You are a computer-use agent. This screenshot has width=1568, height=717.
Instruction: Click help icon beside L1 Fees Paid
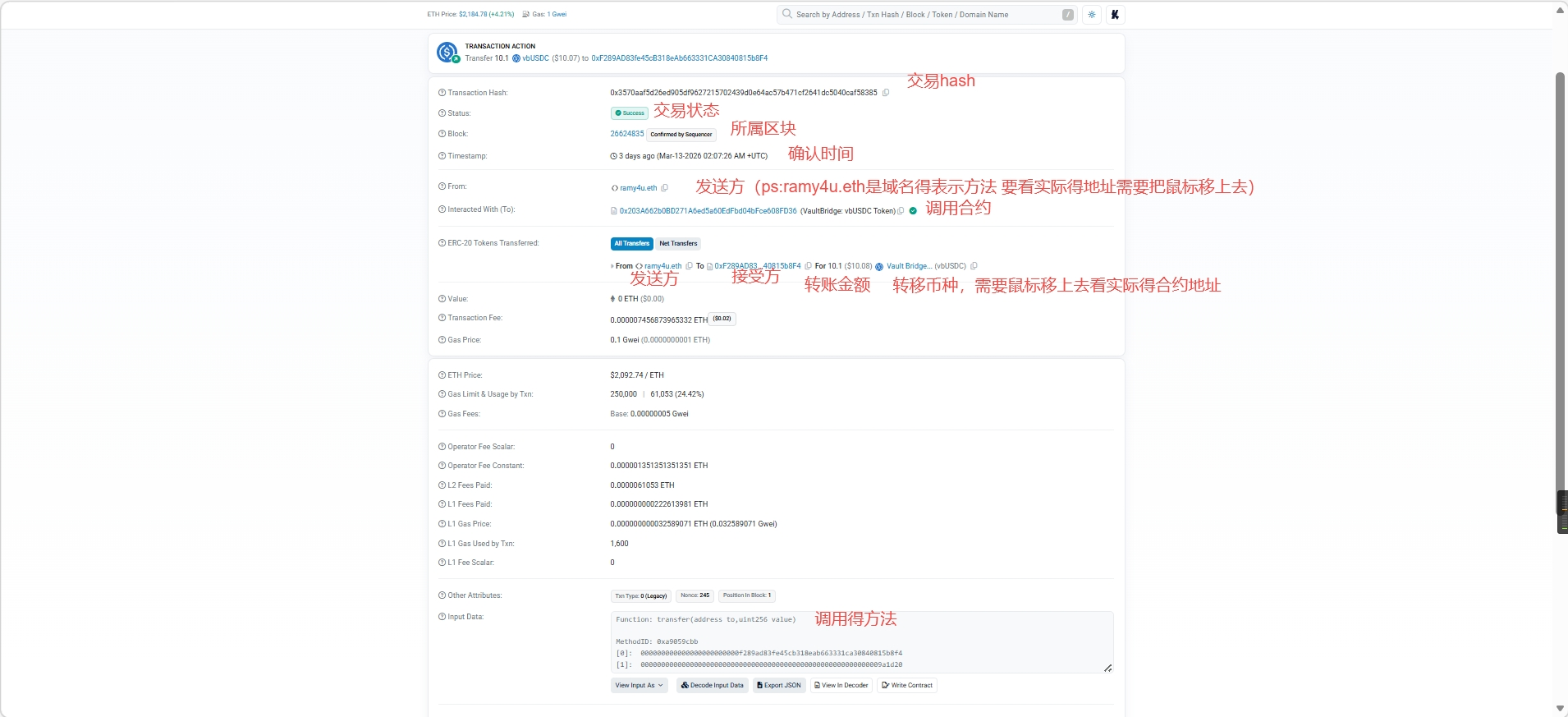[442, 504]
